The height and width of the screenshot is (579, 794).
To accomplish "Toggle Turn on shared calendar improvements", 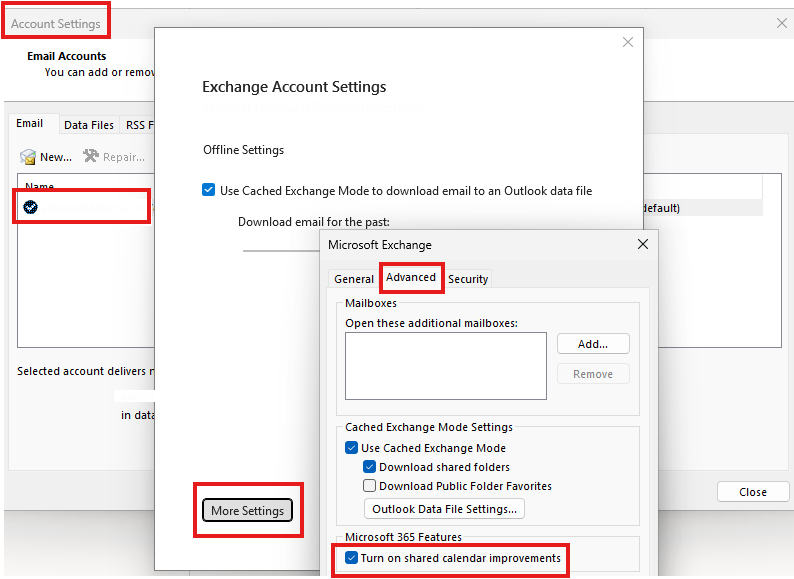I will [x=351, y=558].
